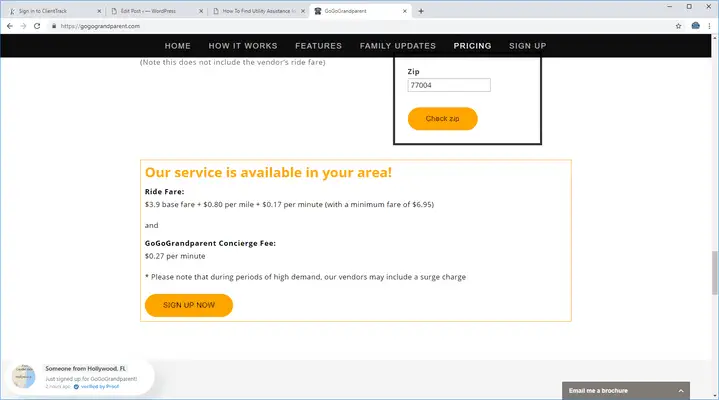The image size is (719, 400).
Task: Click the orange Check zip button
Action: coord(442,119)
